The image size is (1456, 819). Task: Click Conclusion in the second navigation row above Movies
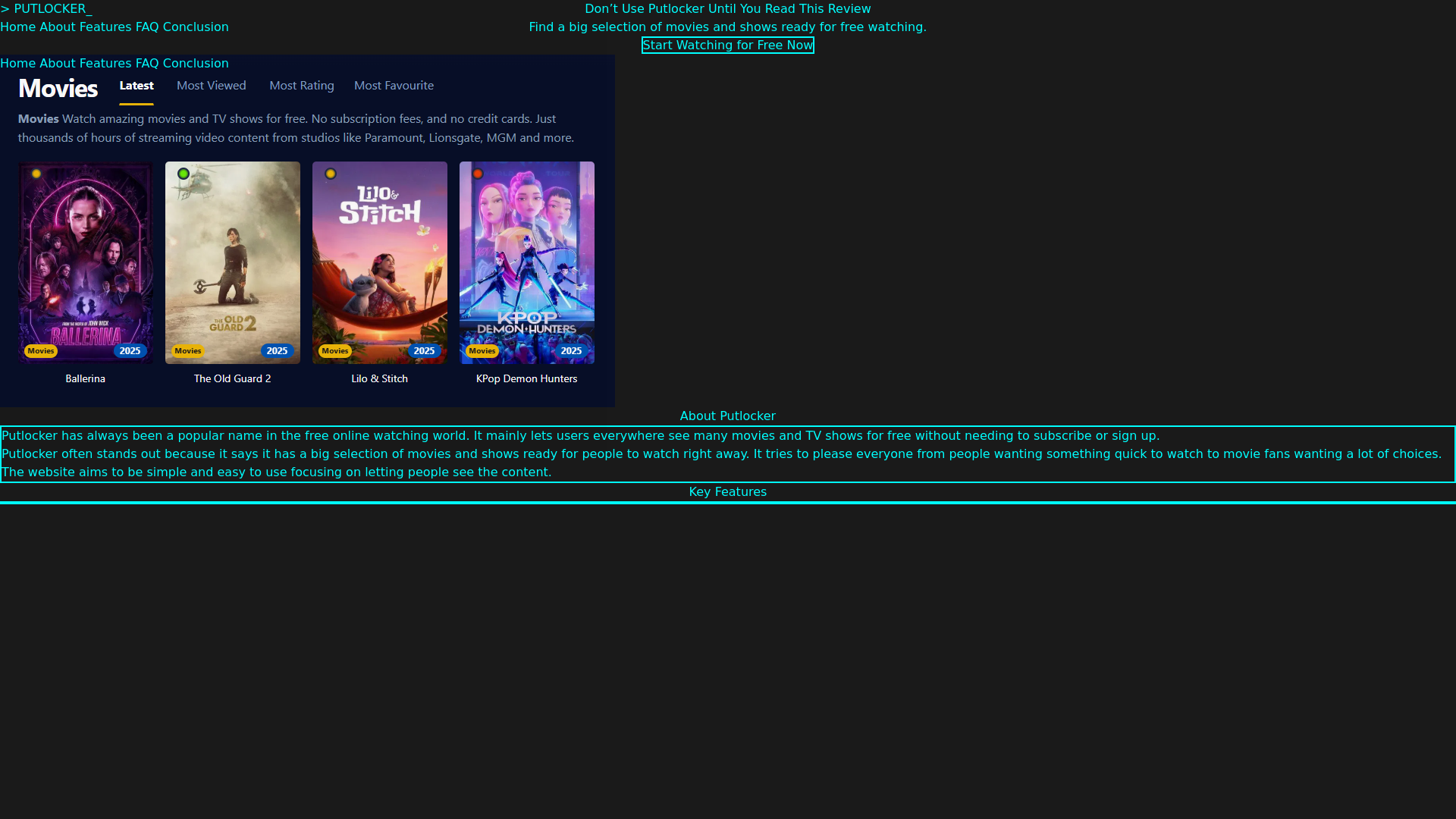pyautogui.click(x=196, y=64)
